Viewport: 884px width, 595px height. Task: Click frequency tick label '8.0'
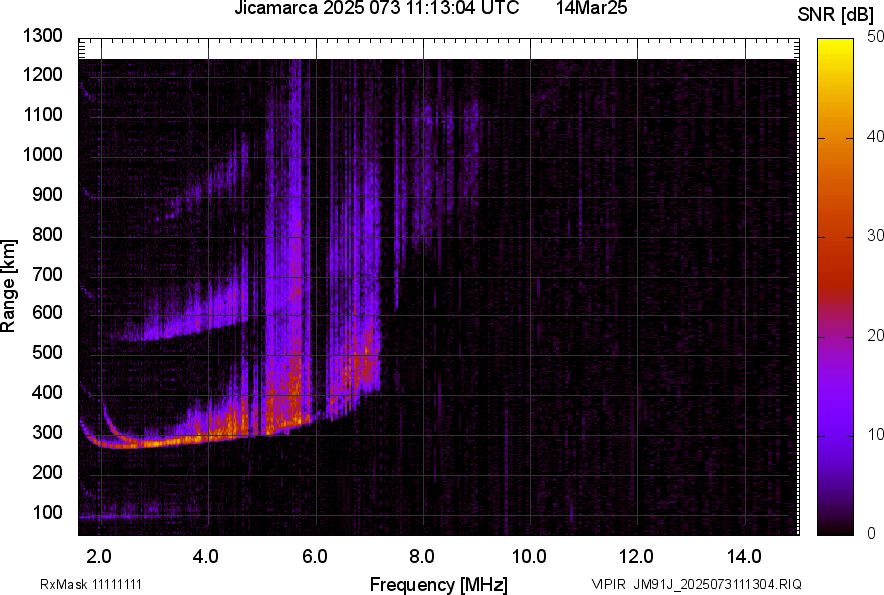coord(422,557)
